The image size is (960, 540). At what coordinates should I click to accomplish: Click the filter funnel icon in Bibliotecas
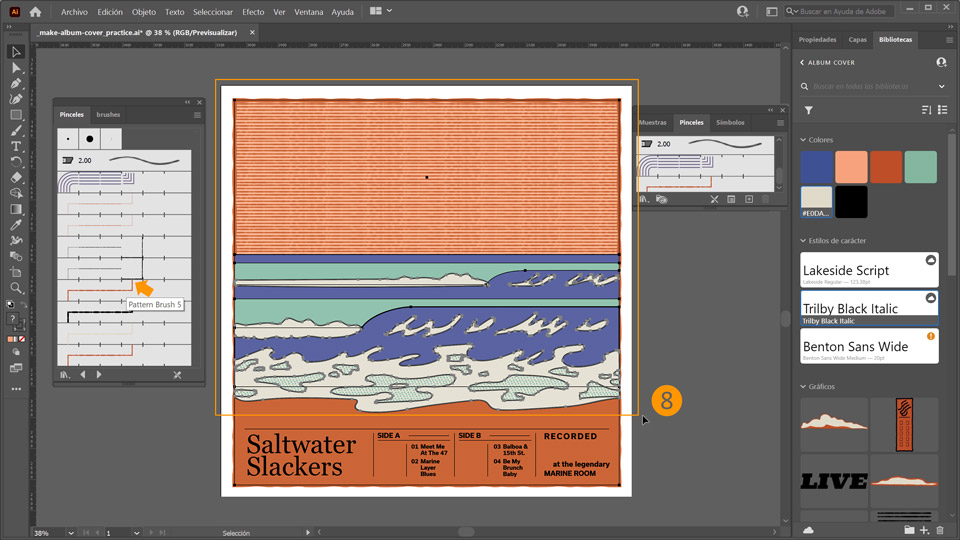[808, 110]
